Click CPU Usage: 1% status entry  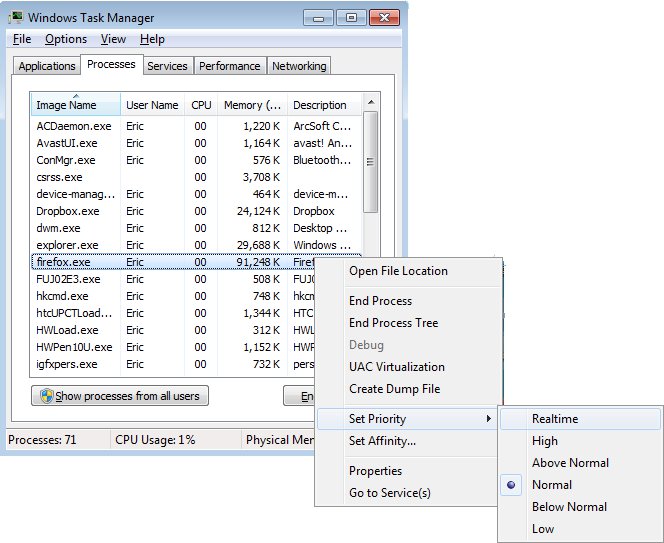coord(155,440)
